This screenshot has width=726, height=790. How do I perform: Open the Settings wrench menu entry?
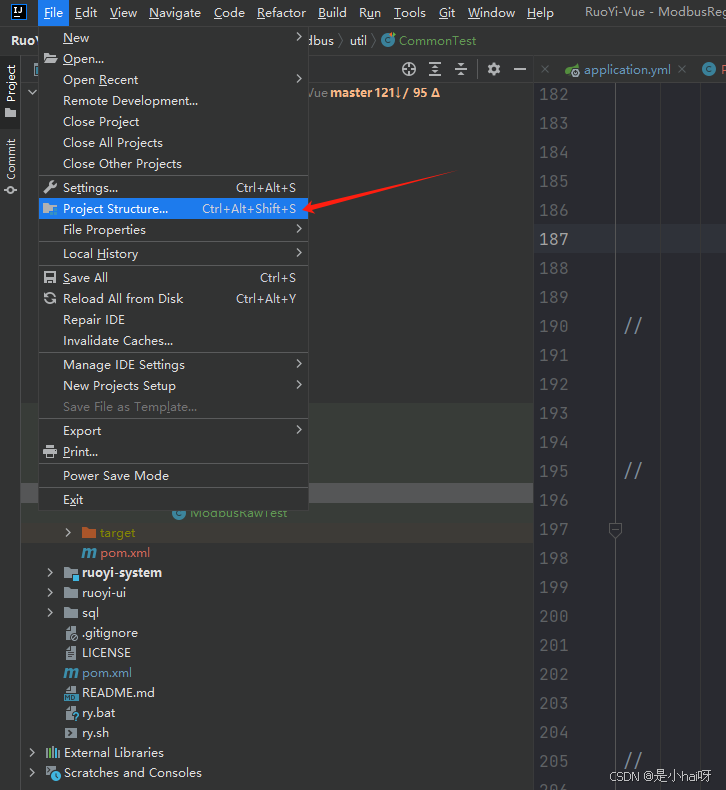click(x=173, y=187)
